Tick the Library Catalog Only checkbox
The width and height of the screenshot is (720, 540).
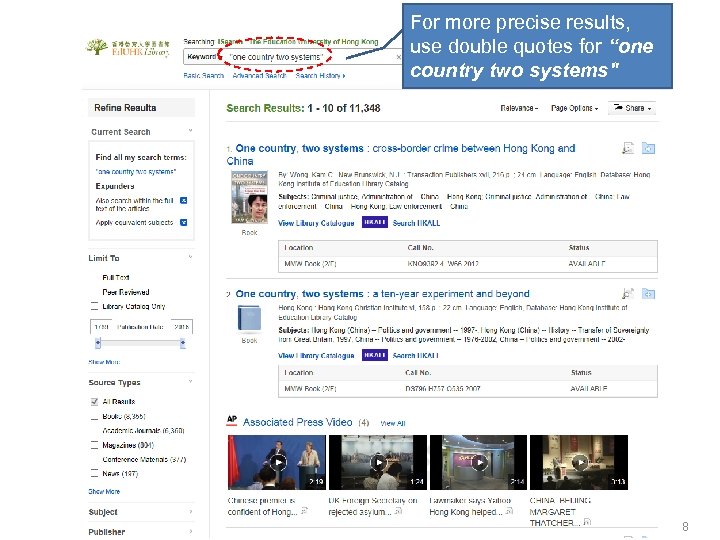click(95, 306)
